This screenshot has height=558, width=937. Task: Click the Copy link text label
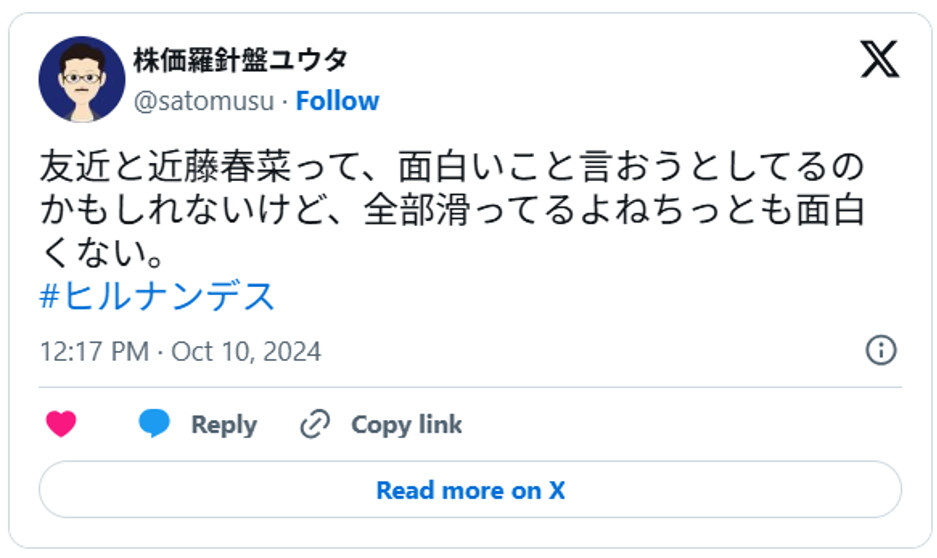tap(406, 424)
